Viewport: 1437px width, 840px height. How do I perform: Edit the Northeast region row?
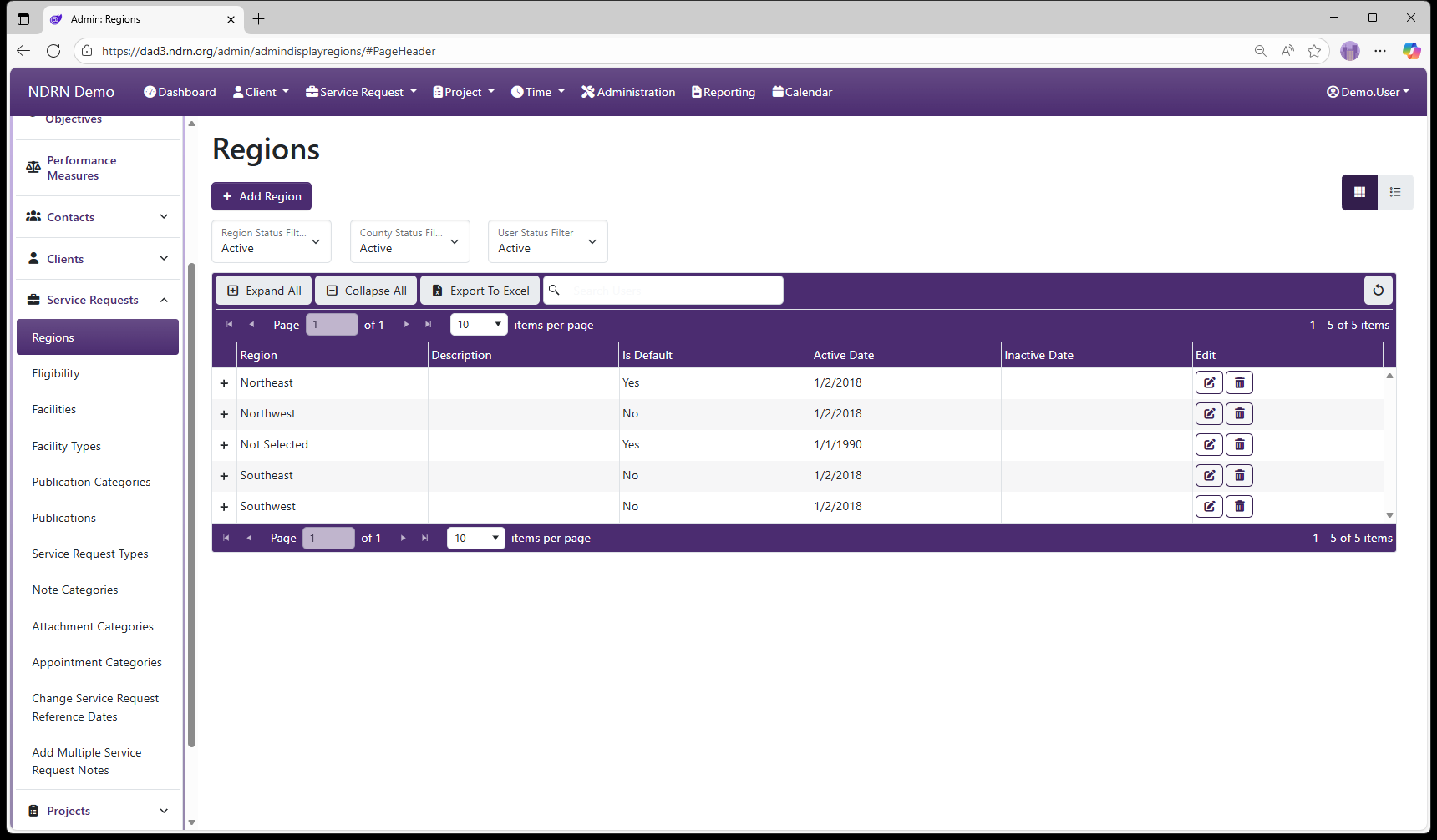tap(1209, 382)
